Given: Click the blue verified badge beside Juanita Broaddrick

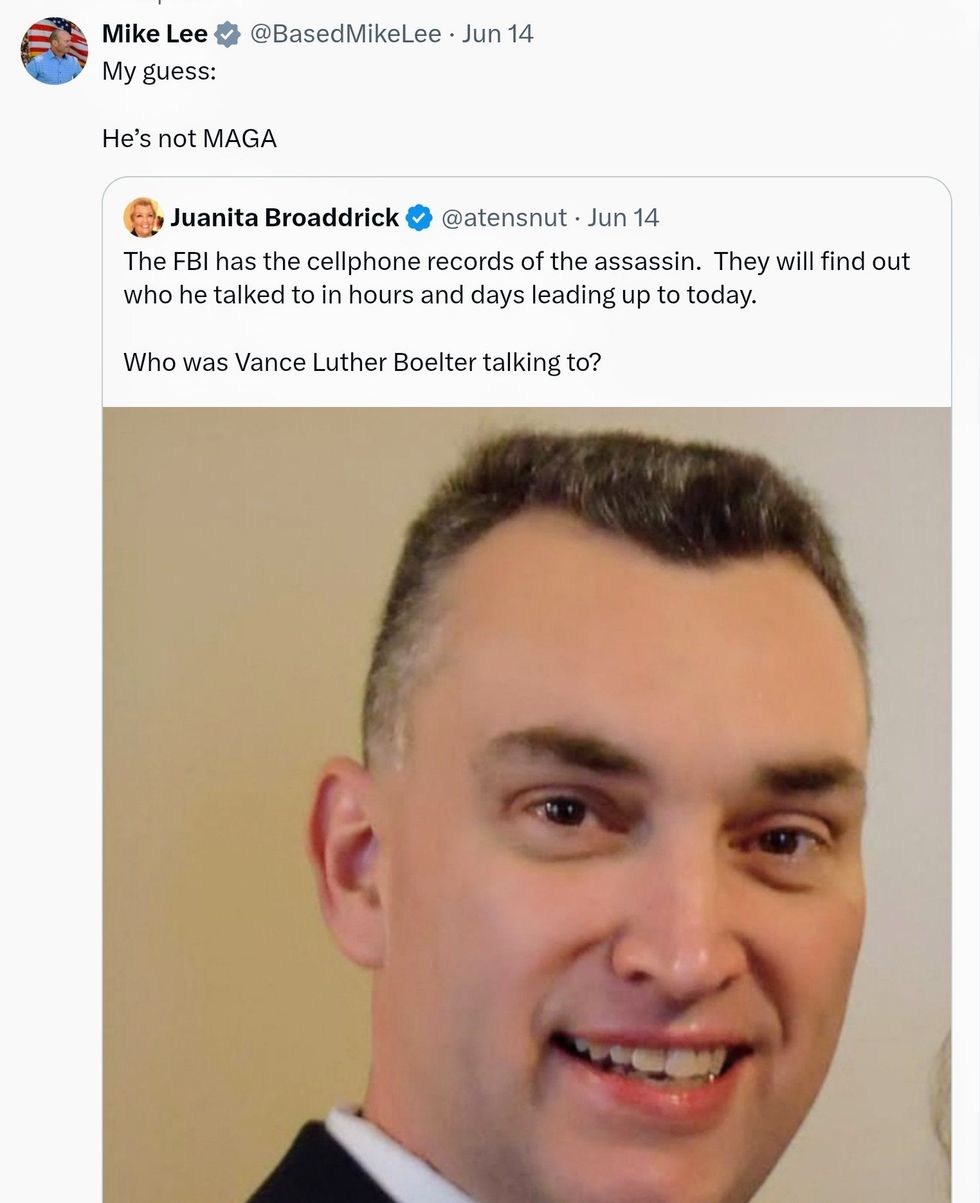Looking at the screenshot, I should click(419, 217).
